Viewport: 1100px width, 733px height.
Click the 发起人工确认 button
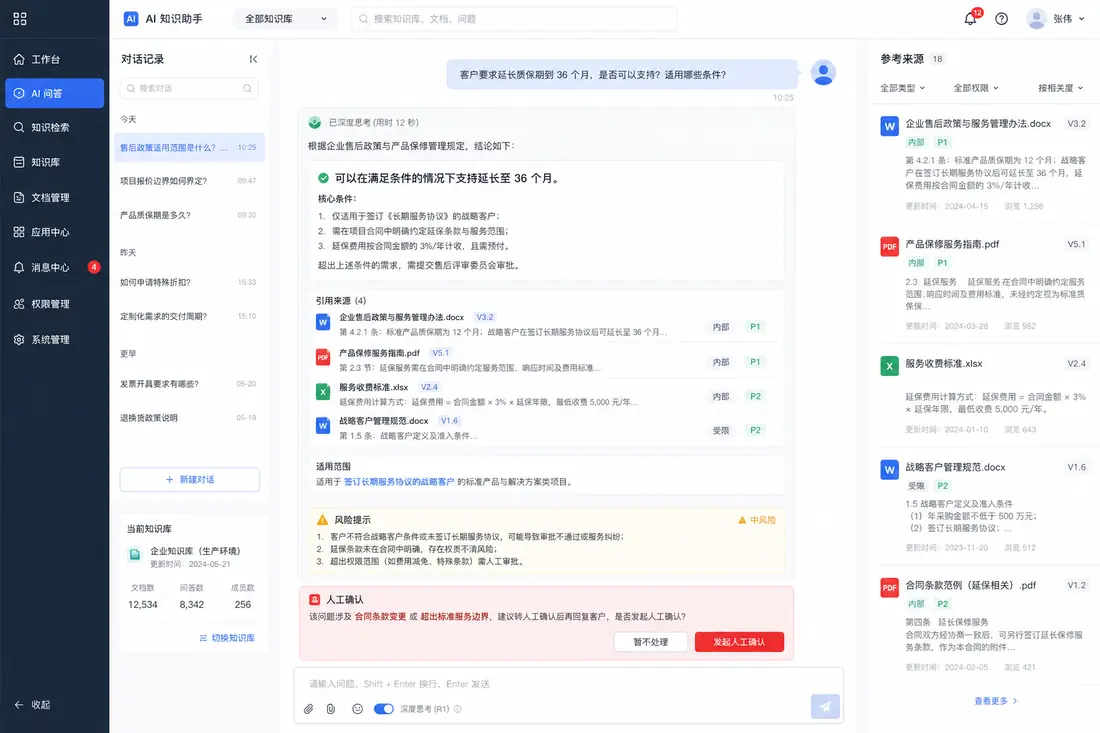coord(739,642)
